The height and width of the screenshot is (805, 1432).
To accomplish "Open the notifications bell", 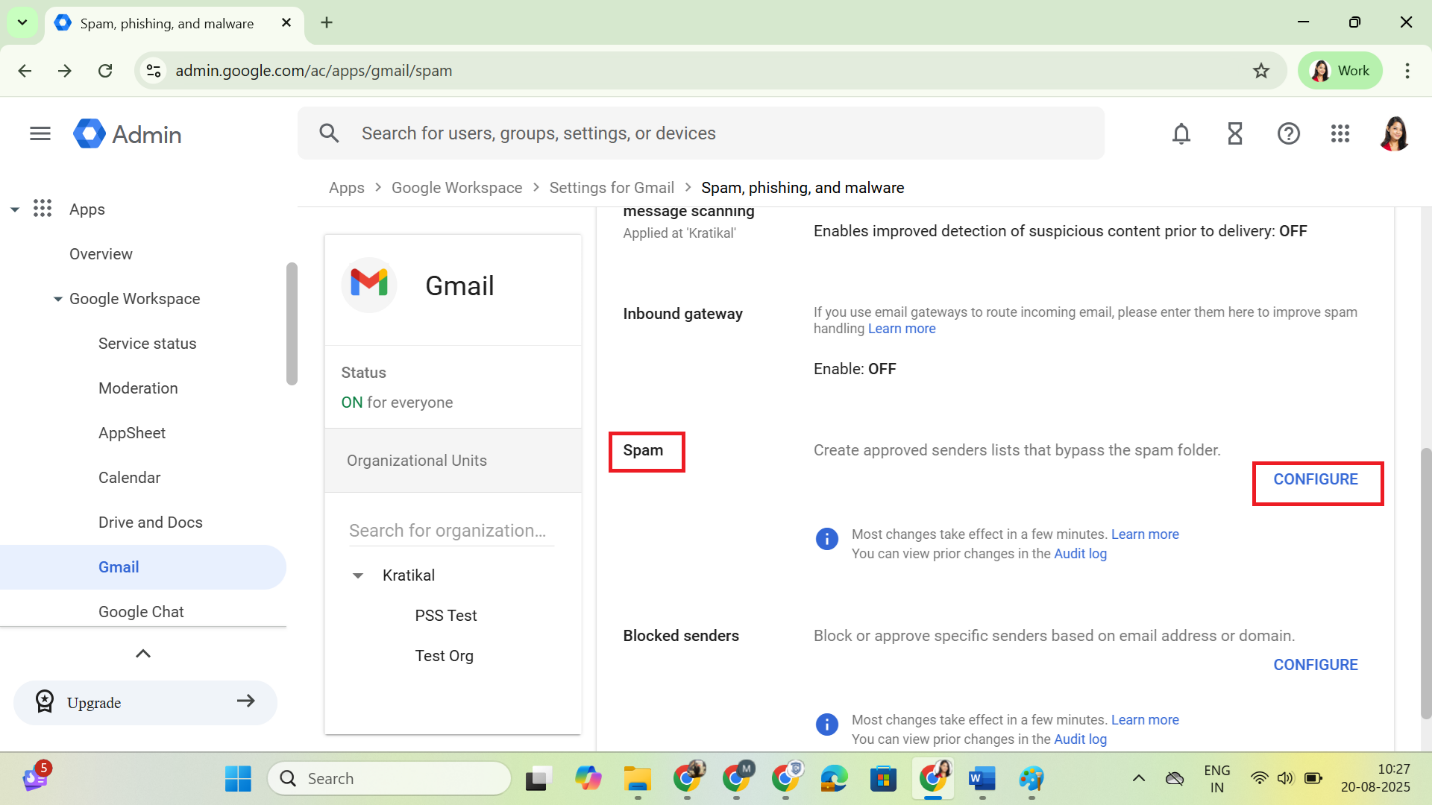I will coord(1181,133).
